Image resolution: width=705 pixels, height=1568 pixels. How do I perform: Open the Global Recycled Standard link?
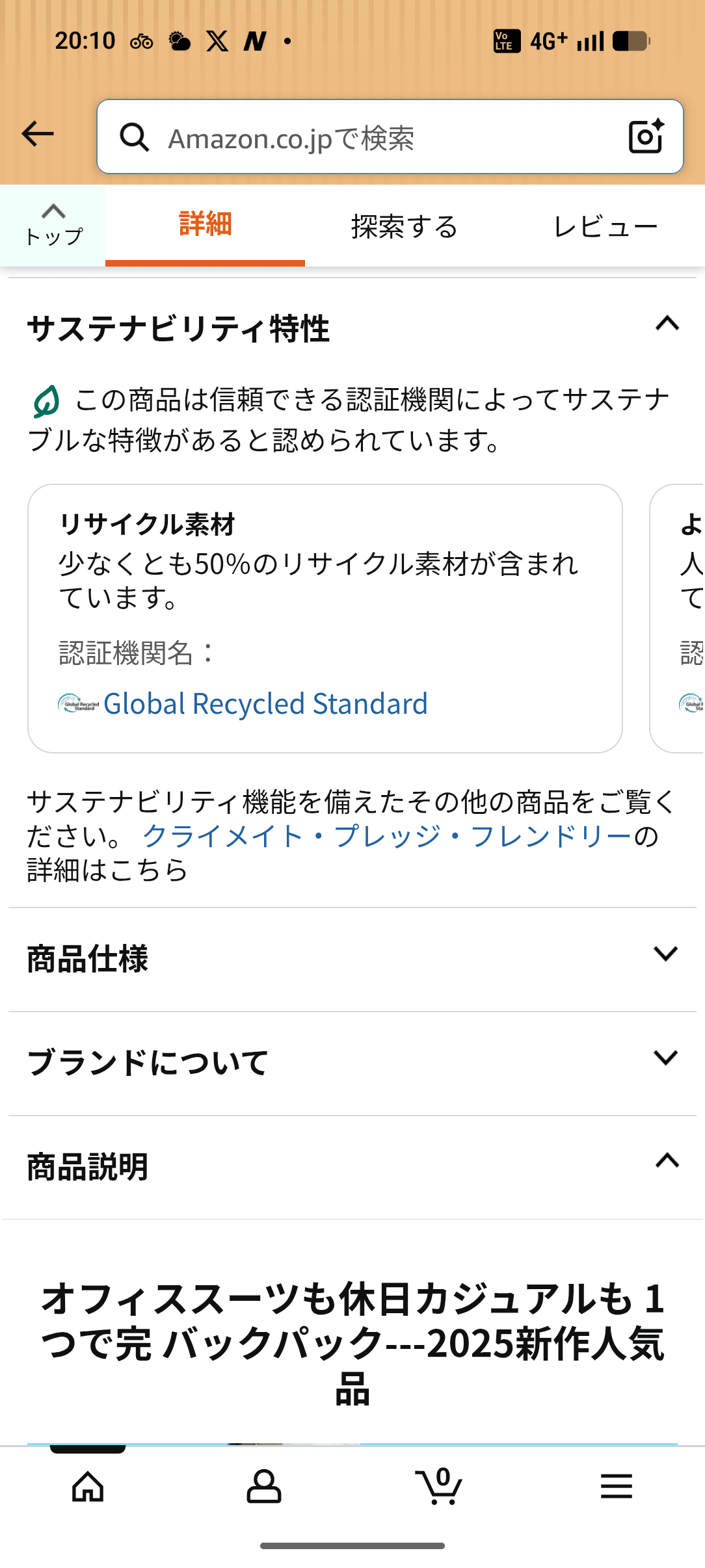pos(265,704)
